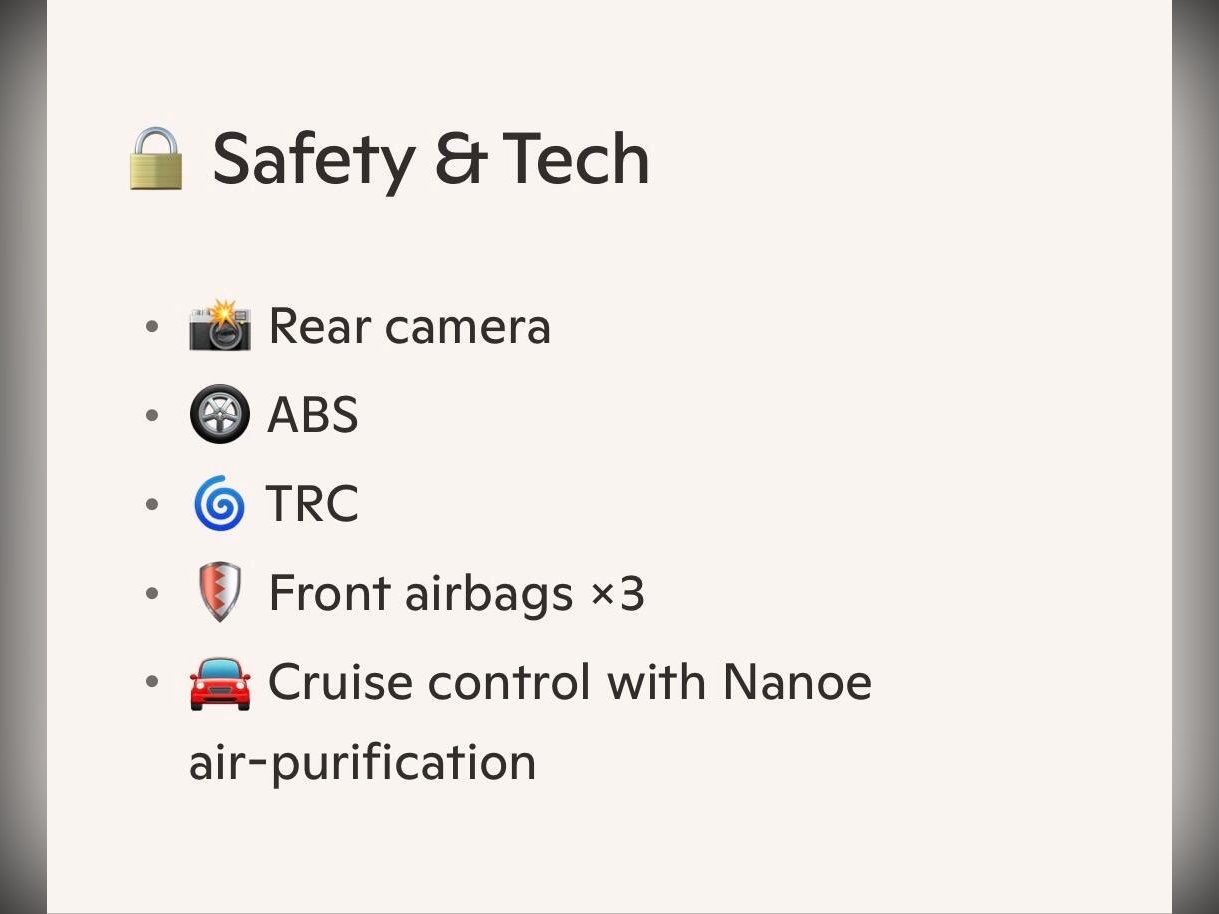Click the red shield emoji
The height and width of the screenshot is (914, 1219).
pos(218,594)
